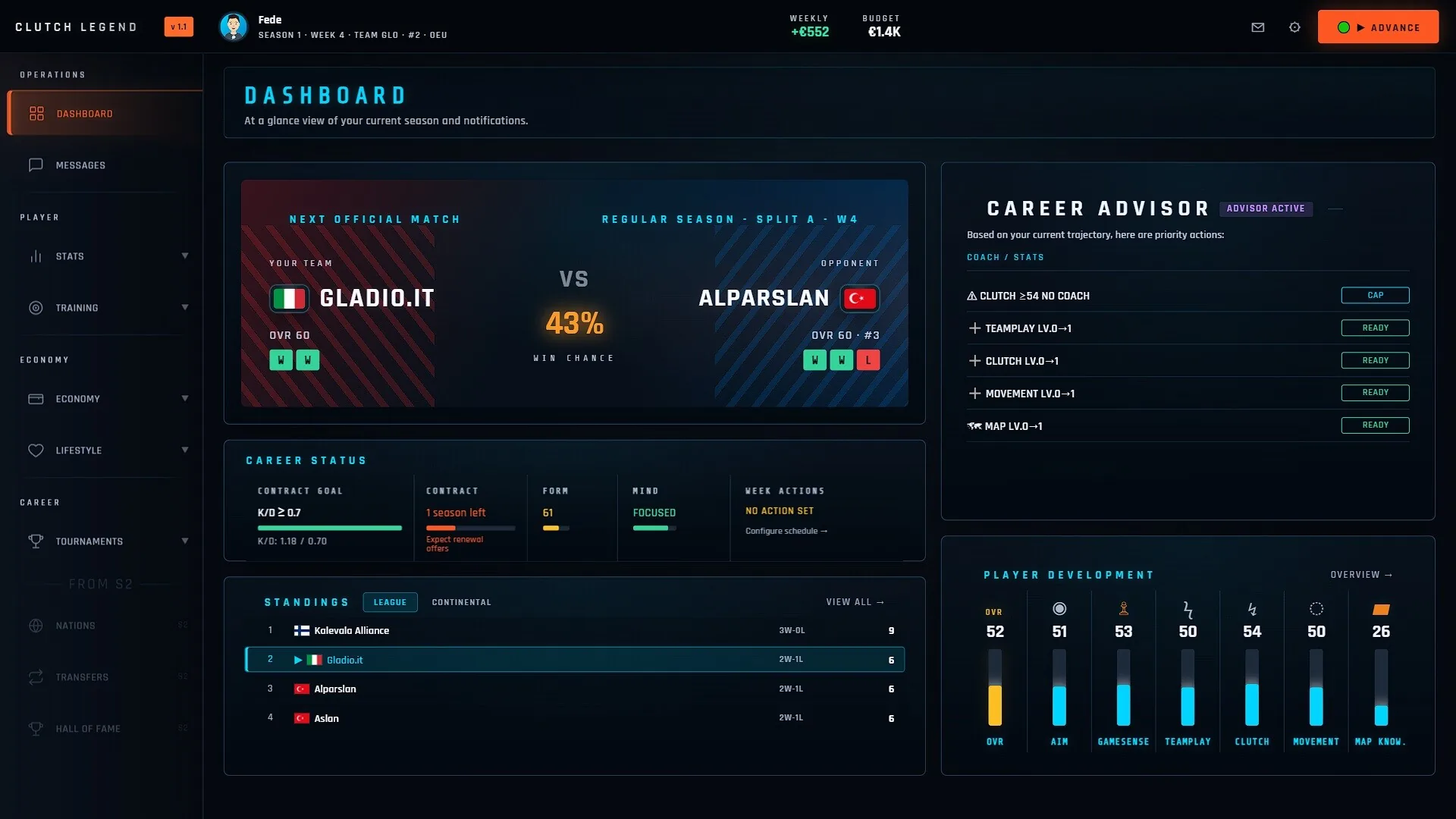Select the Gladio.it standings row
1456x819 pixels.
(575, 660)
